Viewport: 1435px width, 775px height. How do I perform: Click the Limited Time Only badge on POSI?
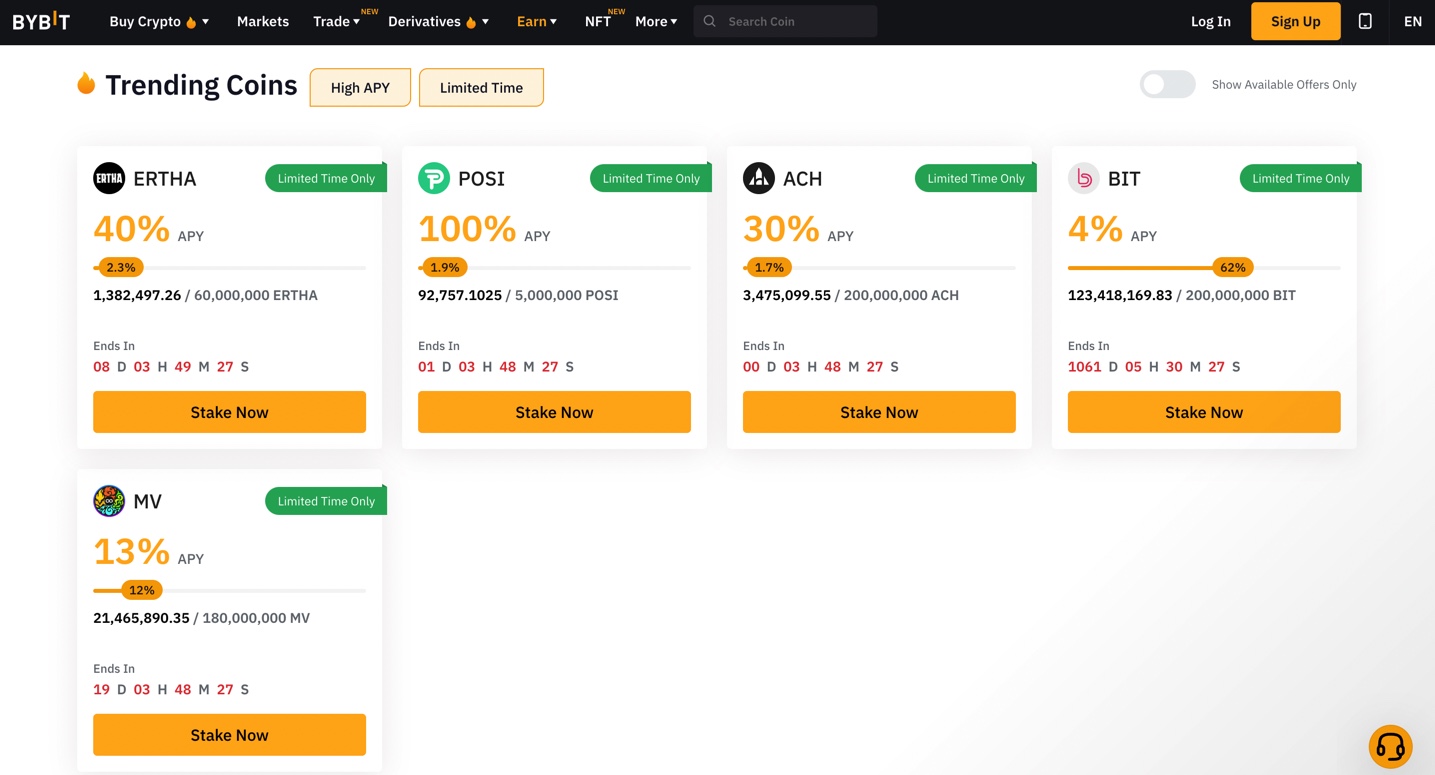(651, 178)
